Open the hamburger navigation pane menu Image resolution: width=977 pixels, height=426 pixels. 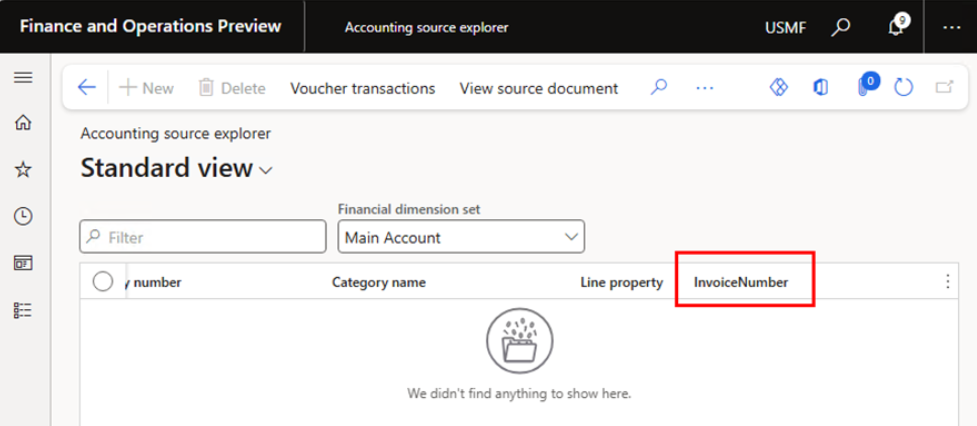pyautogui.click(x=22, y=78)
